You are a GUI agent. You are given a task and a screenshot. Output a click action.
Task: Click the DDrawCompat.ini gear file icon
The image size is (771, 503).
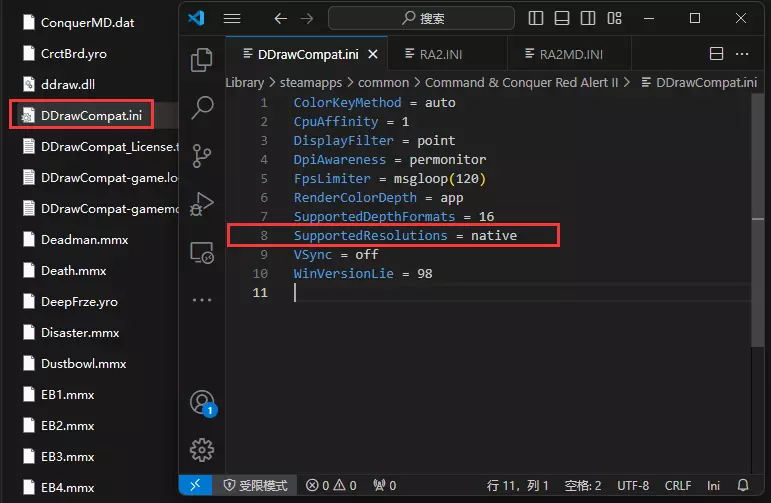(x=29, y=116)
